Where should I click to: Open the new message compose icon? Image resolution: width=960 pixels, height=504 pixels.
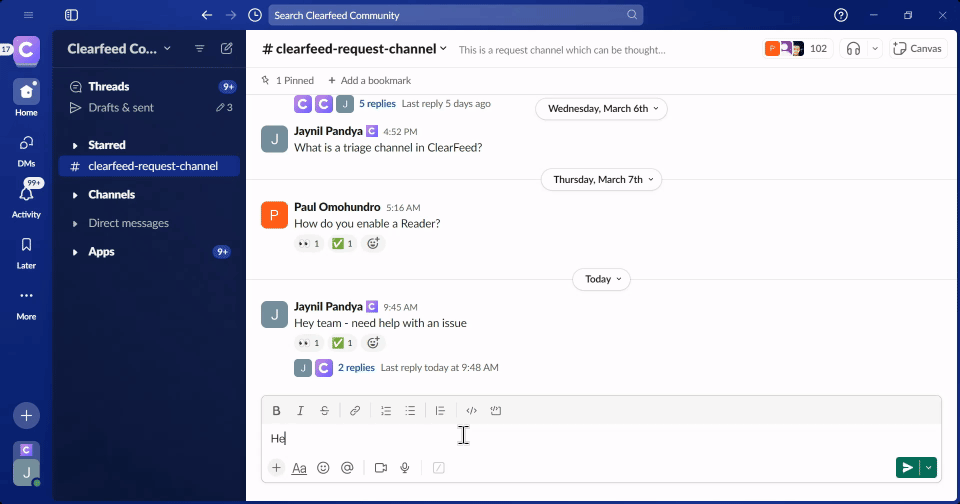tap(227, 48)
